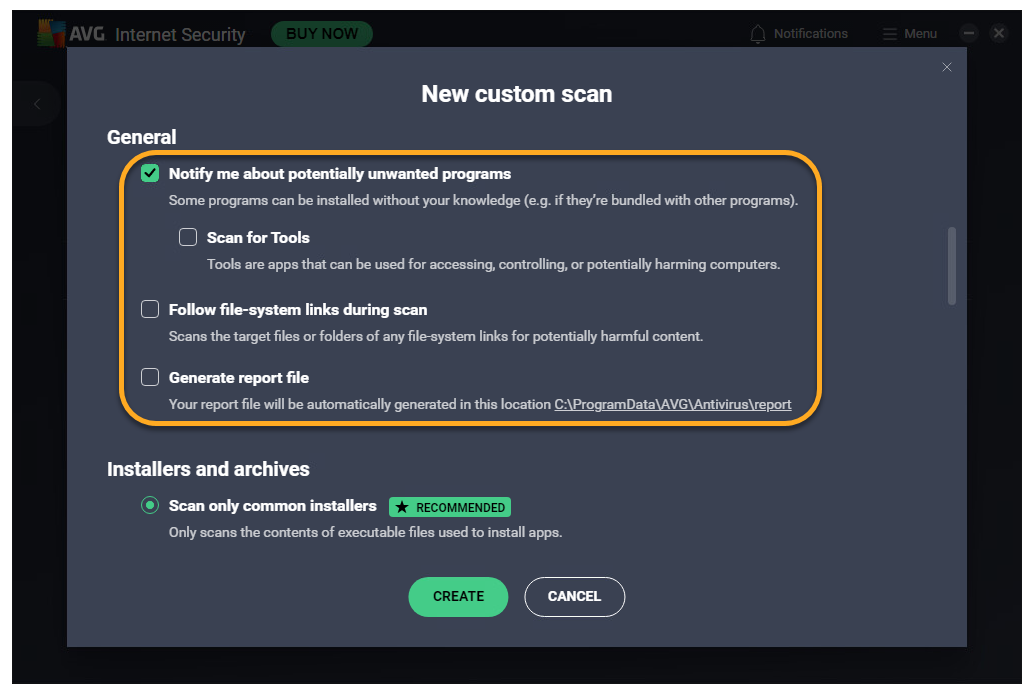This screenshot has height=695, width=1033.
Task: Click the Create button
Action: [458, 596]
